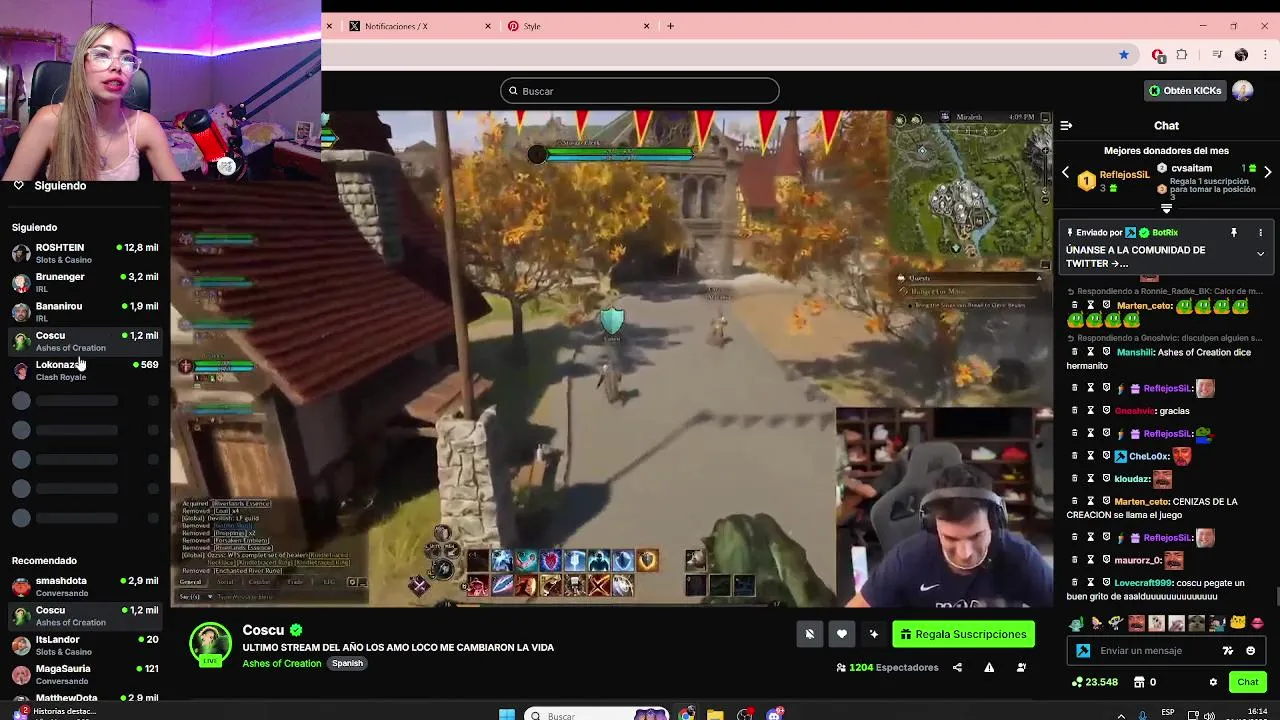Screen dimensions: 1280x720
Task: Click the user icon right of the report triangle
Action: click(1021, 667)
